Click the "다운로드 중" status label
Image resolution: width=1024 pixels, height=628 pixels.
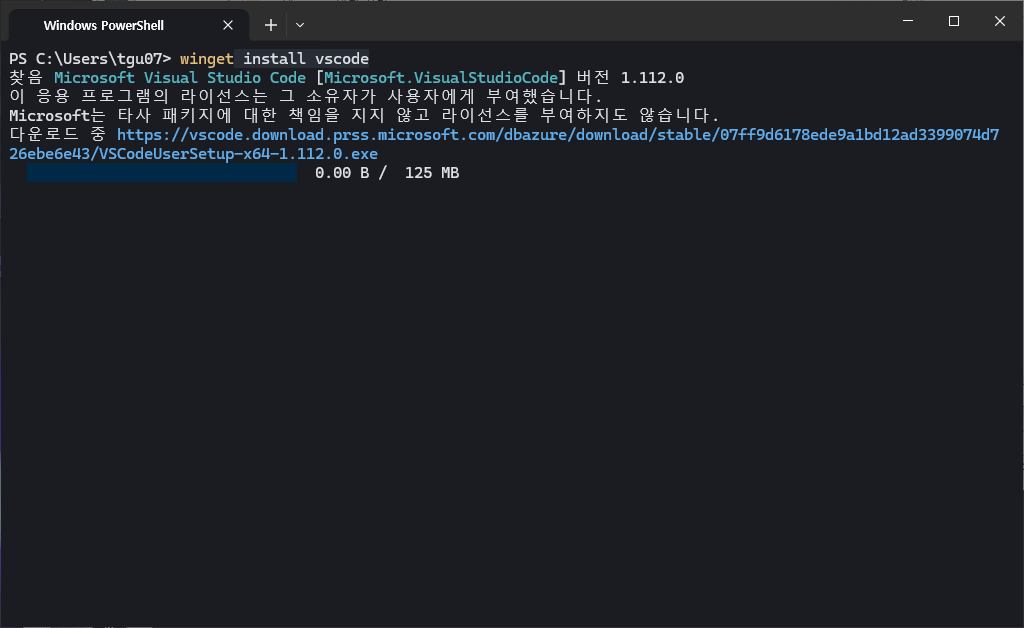tap(58, 135)
